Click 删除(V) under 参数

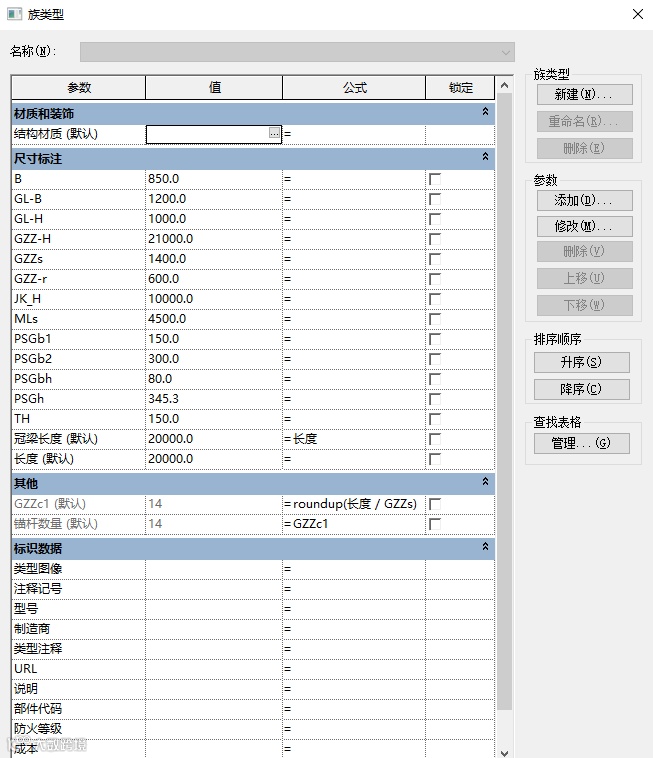coord(584,251)
